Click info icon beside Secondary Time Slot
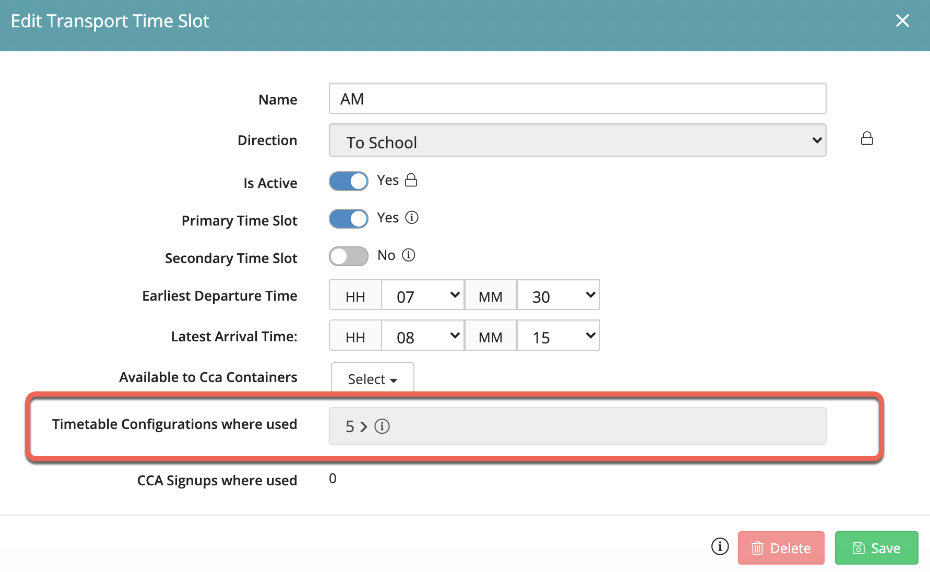 click(408, 256)
